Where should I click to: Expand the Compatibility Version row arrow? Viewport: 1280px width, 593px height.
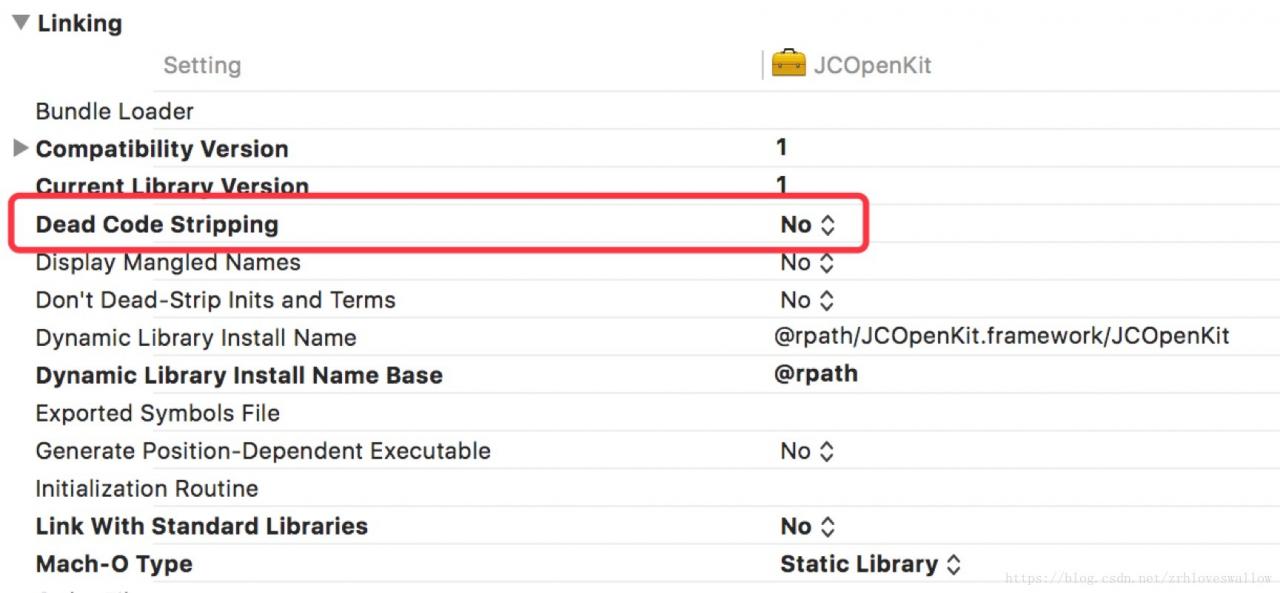(x=20, y=149)
